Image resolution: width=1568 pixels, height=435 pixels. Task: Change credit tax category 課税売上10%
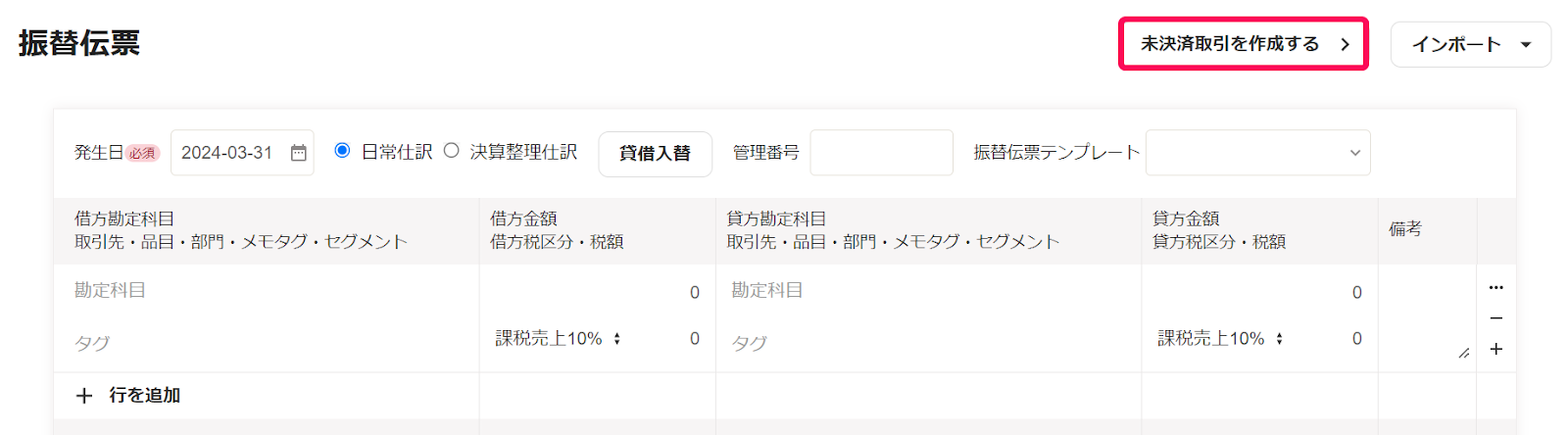point(1221,339)
